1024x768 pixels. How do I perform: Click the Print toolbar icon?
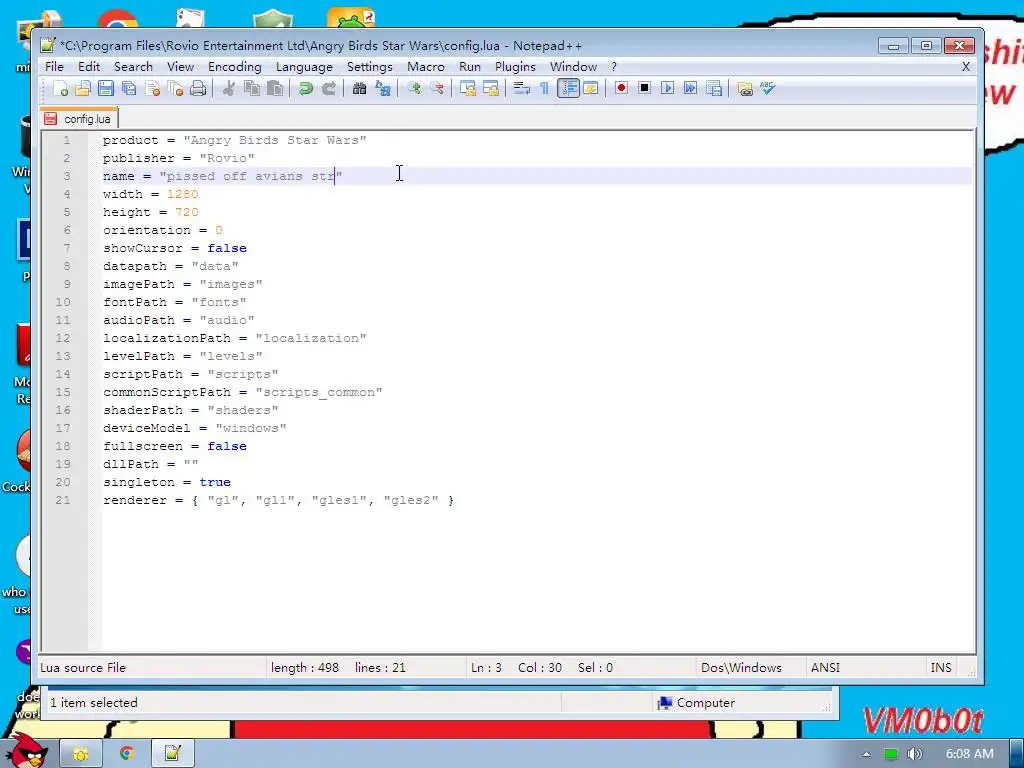(198, 88)
